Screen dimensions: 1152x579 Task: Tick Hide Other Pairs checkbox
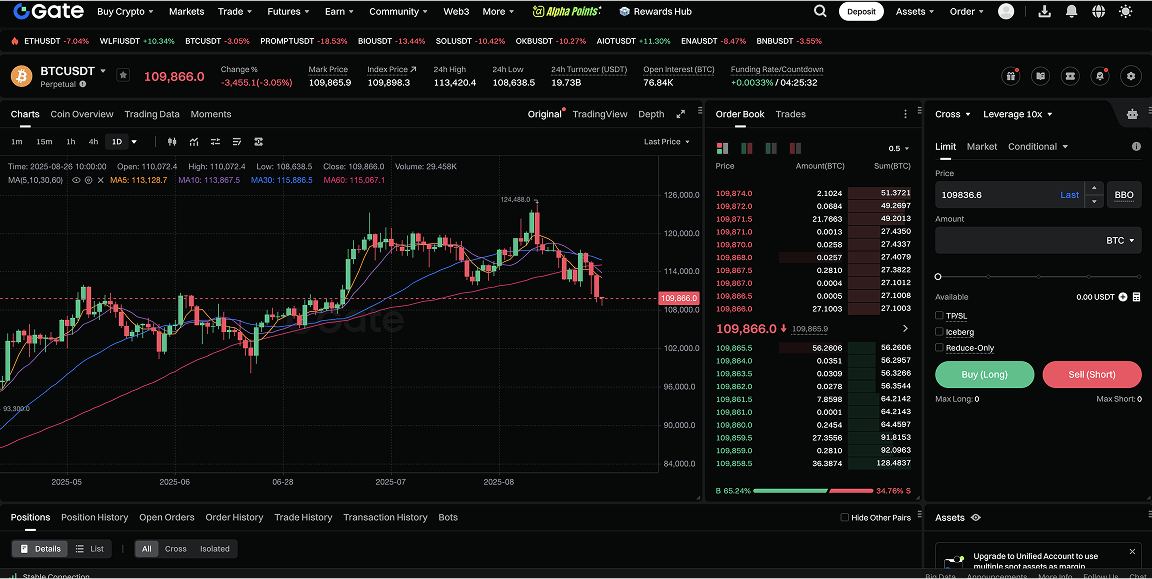[844, 517]
